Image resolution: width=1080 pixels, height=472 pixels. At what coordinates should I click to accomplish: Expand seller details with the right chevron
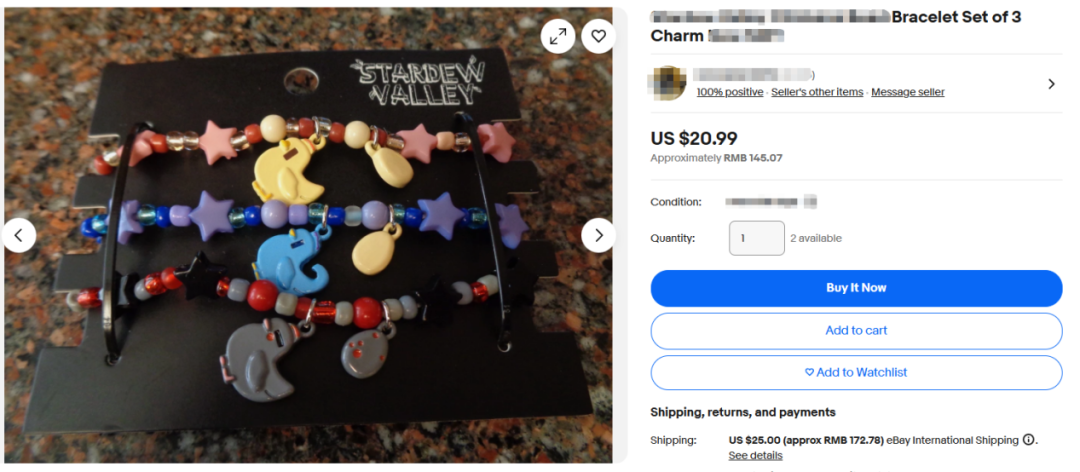click(1051, 84)
